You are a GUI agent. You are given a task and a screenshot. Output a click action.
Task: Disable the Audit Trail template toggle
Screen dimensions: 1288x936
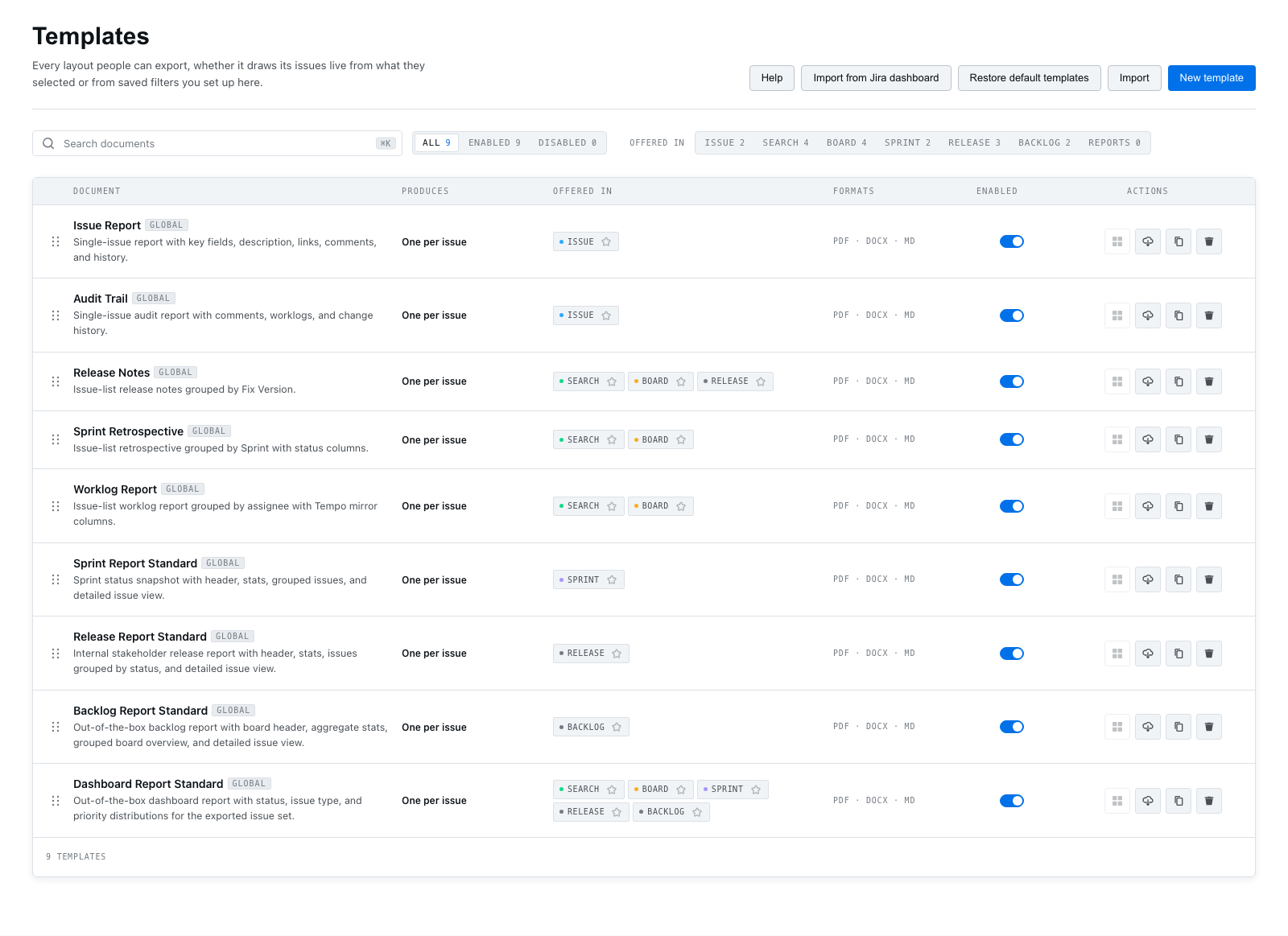tap(1011, 315)
